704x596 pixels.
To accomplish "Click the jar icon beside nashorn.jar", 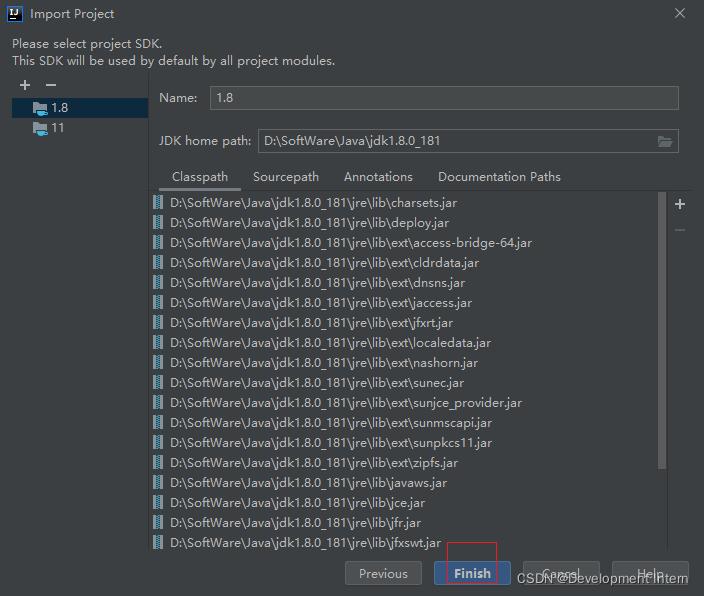I will (x=158, y=362).
